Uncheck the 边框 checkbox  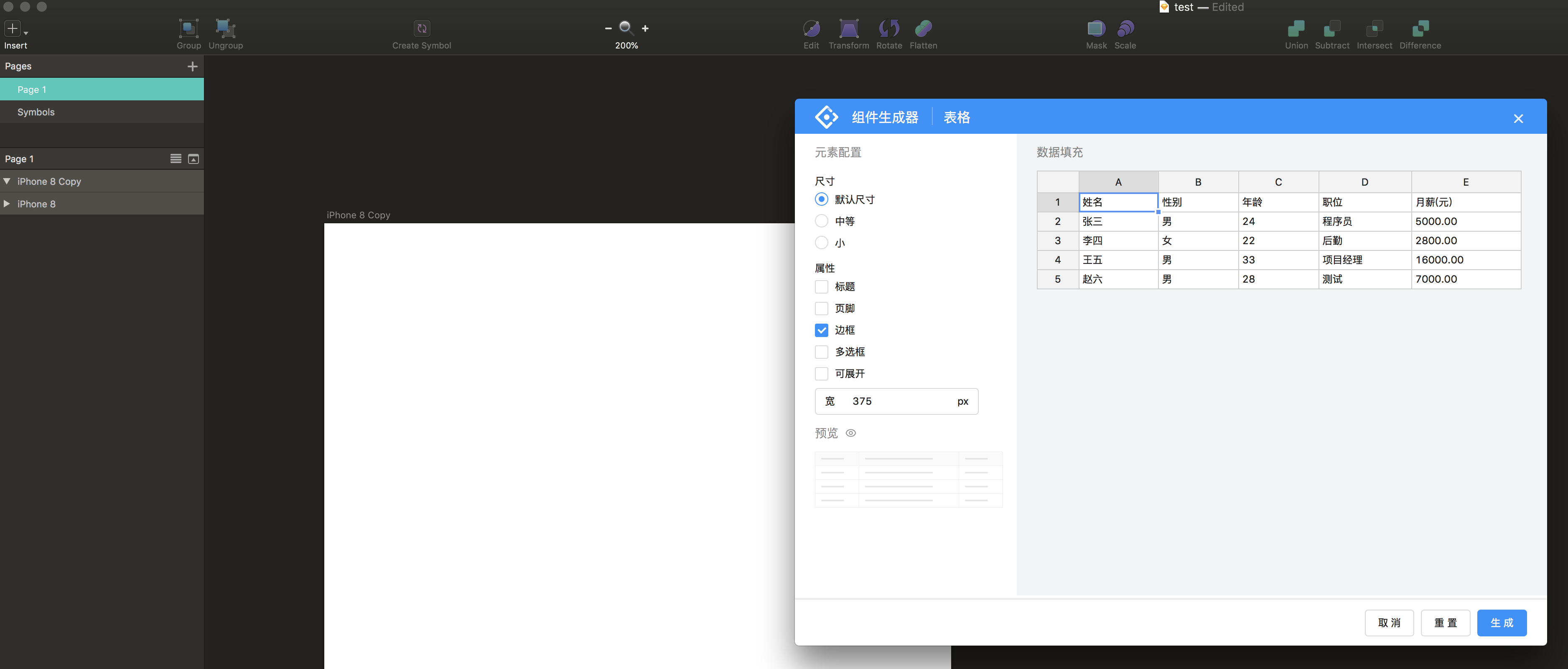coord(821,330)
